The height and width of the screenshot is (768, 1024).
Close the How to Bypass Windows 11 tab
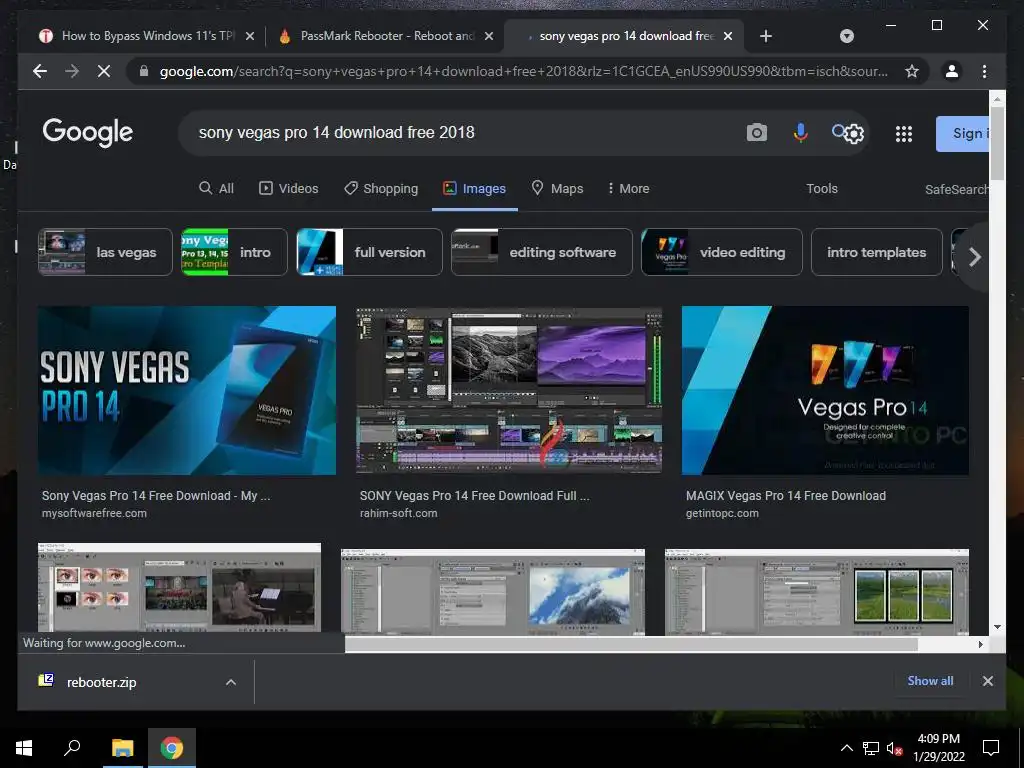[249, 36]
